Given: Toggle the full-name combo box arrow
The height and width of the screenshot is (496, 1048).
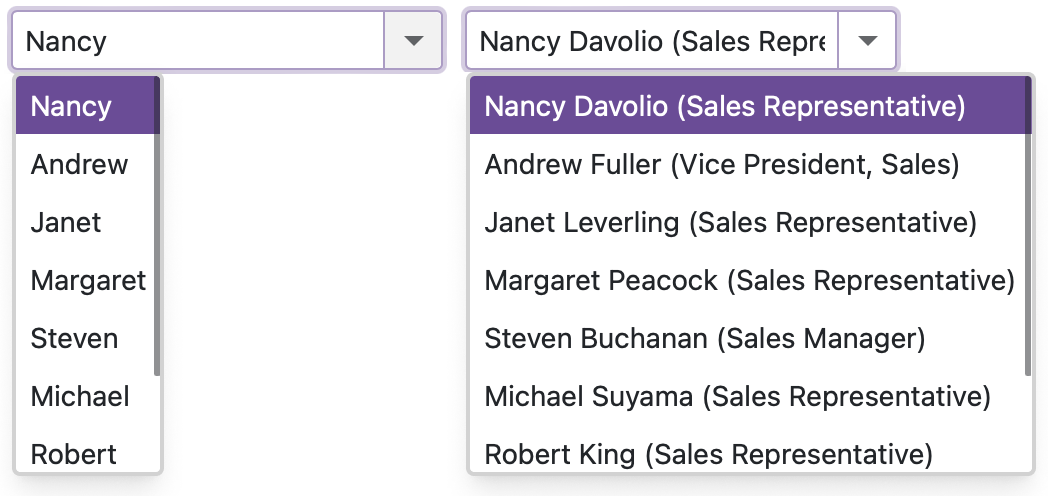Looking at the screenshot, I should [x=867, y=41].
